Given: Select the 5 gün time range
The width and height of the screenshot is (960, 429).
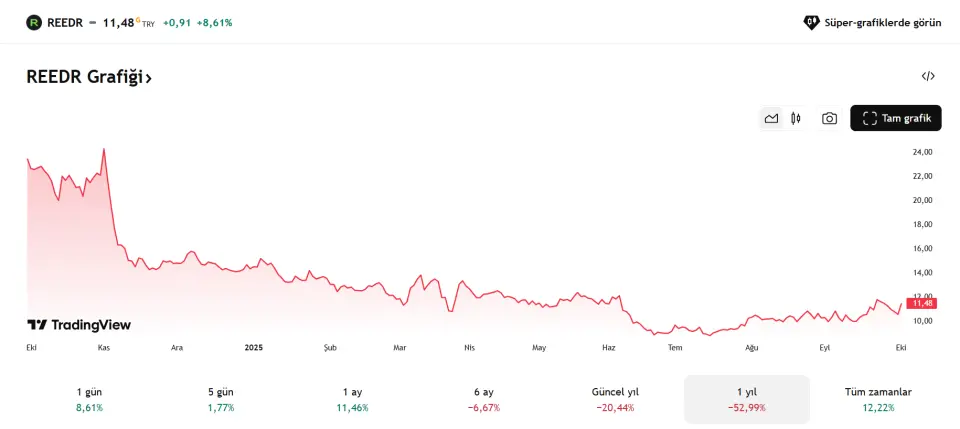Looking at the screenshot, I should point(218,399).
